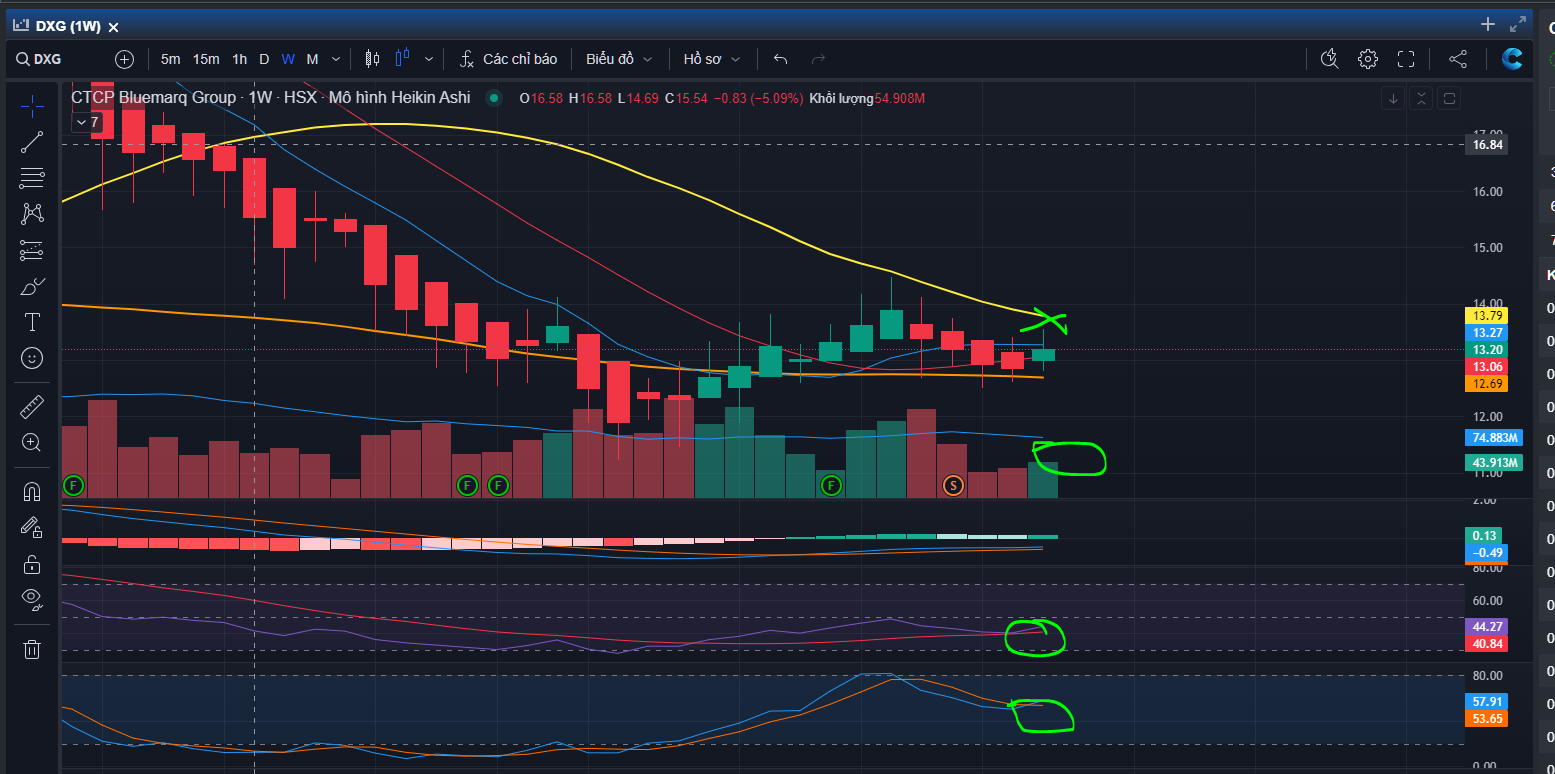Click the orange 12.69 price label
The width and height of the screenshot is (1555, 774).
1485,383
